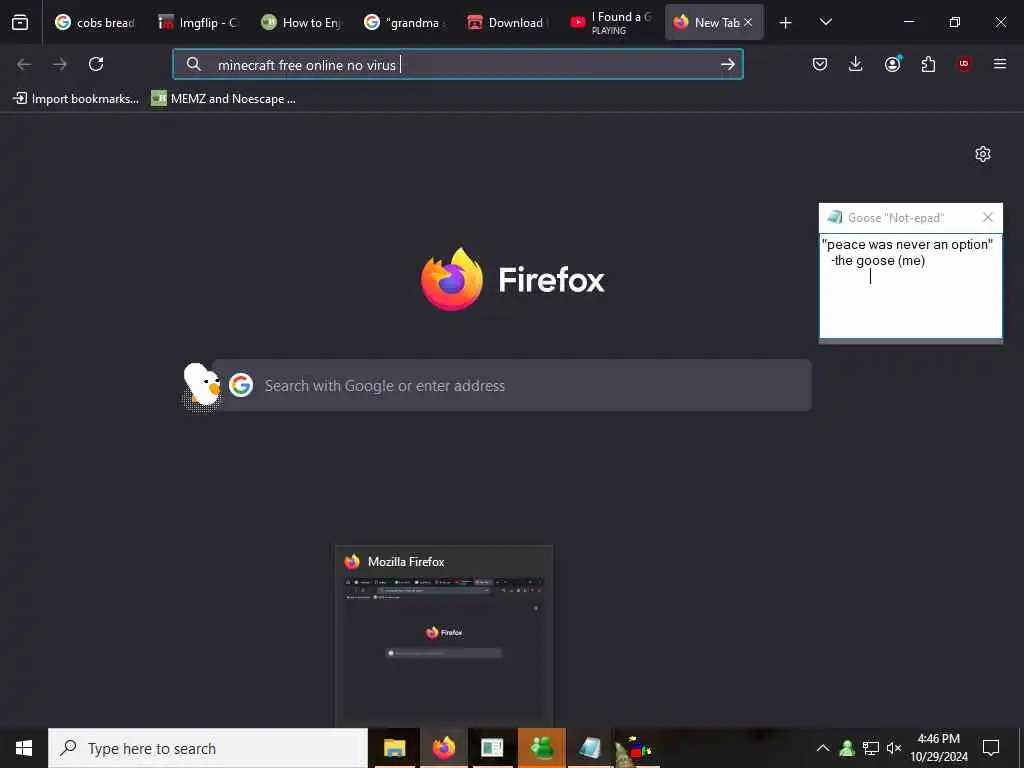This screenshot has width=1024, height=768.
Task: Click the Firefox logo on new tab
Action: tap(513, 280)
